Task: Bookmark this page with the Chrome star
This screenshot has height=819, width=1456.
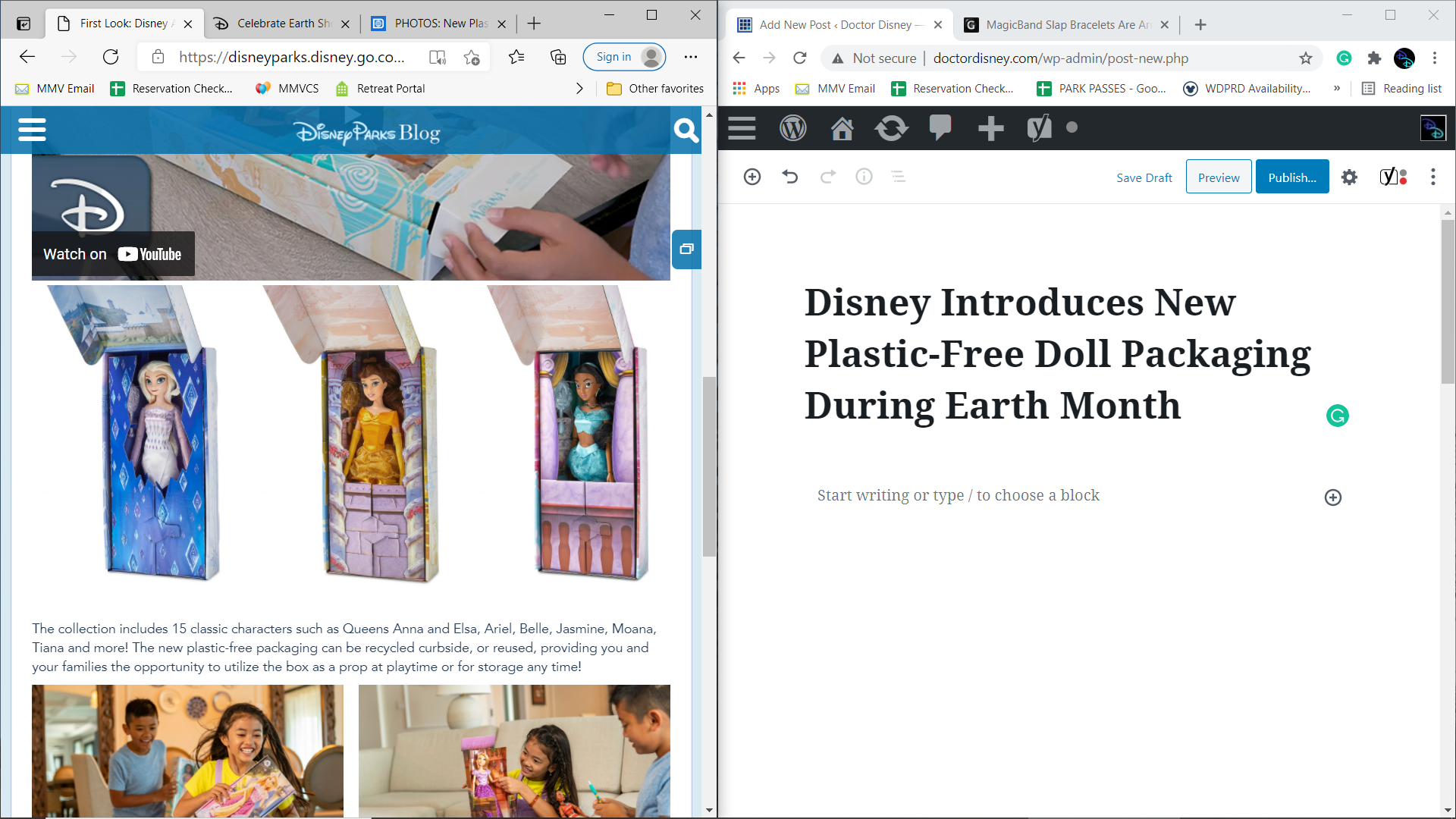Action: point(1305,58)
